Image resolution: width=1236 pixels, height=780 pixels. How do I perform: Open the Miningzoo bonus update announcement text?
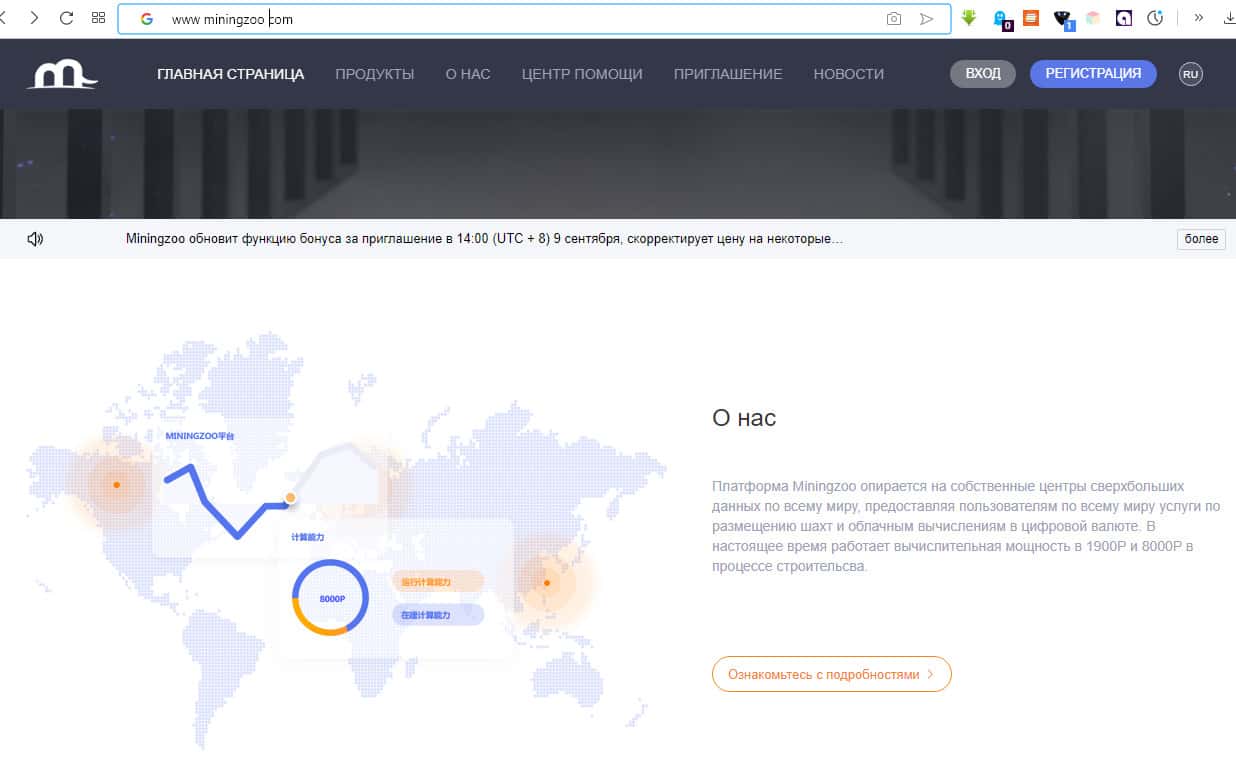484,239
